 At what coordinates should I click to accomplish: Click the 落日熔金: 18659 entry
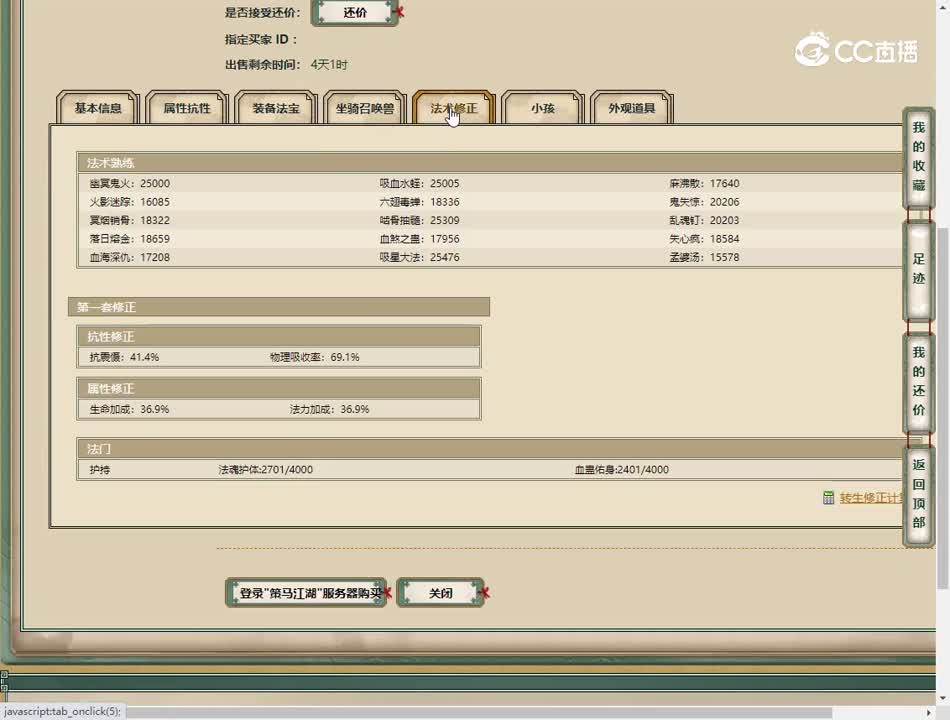130,239
